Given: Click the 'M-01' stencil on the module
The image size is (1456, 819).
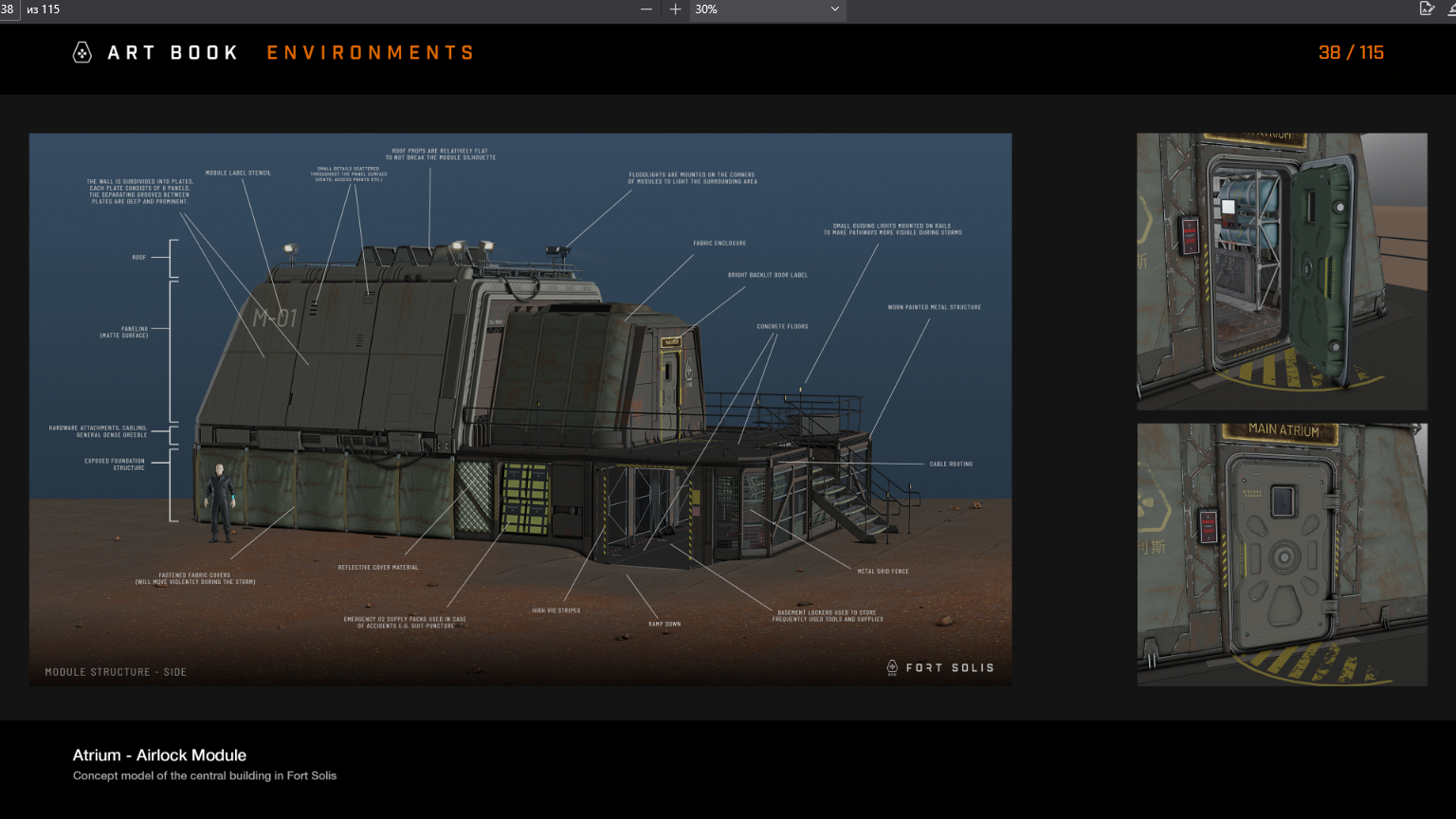Looking at the screenshot, I should pyautogui.click(x=275, y=318).
